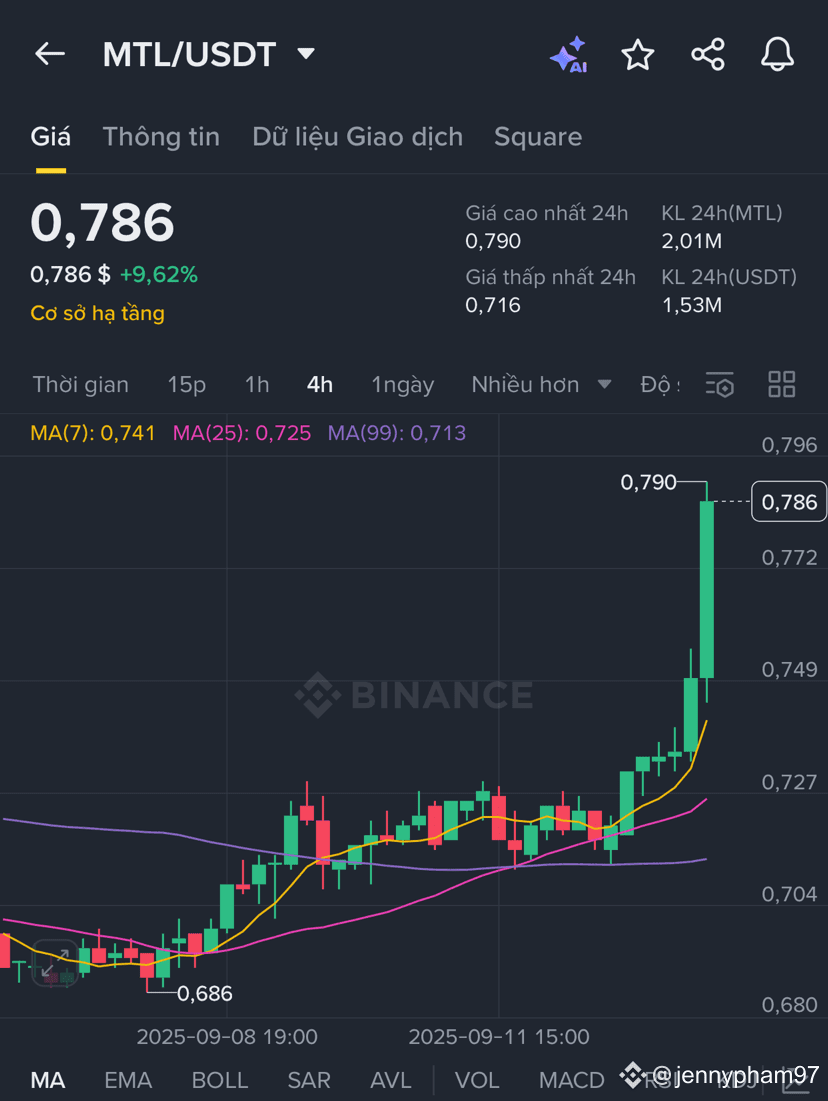828x1101 pixels.
Task: Open the Square tab
Action: [x=538, y=136]
